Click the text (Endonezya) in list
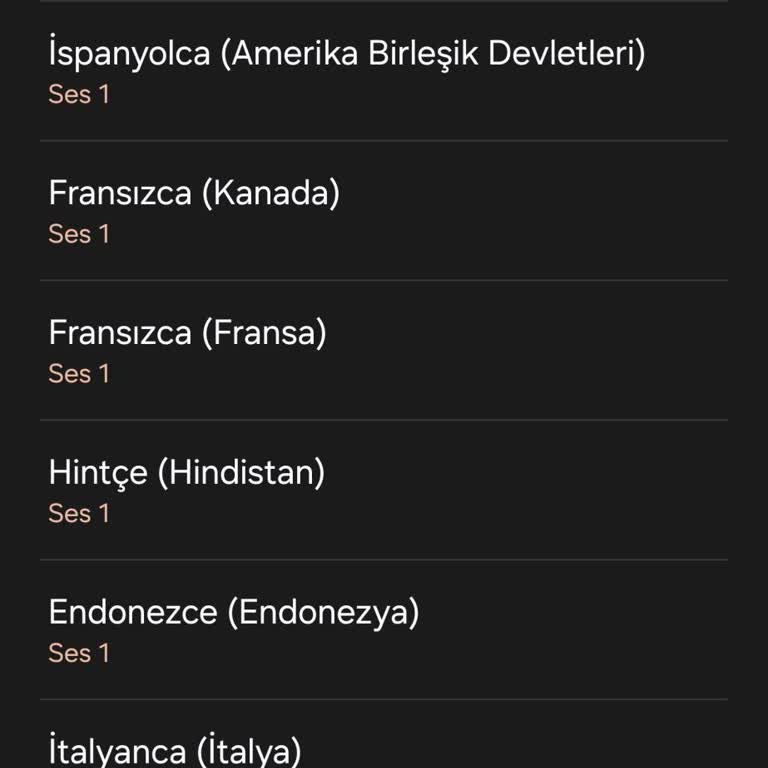The width and height of the screenshot is (768, 768). 323,612
